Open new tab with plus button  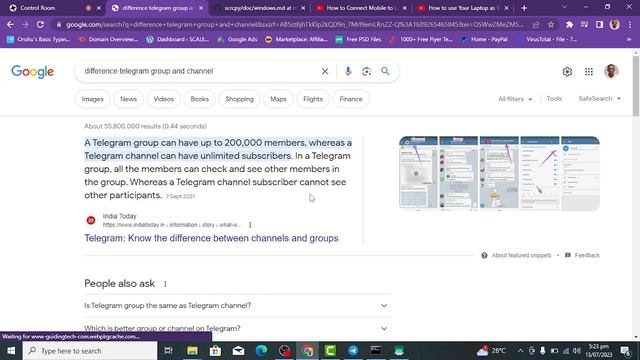524,8
